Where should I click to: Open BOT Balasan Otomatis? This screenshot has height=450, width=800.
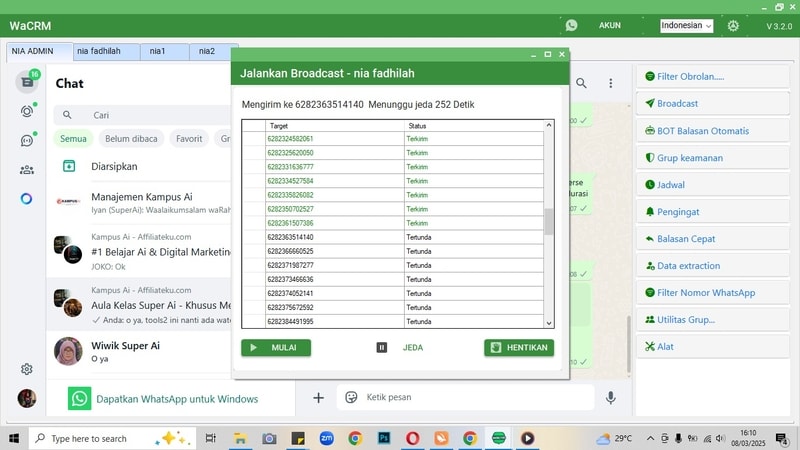[x=713, y=131]
